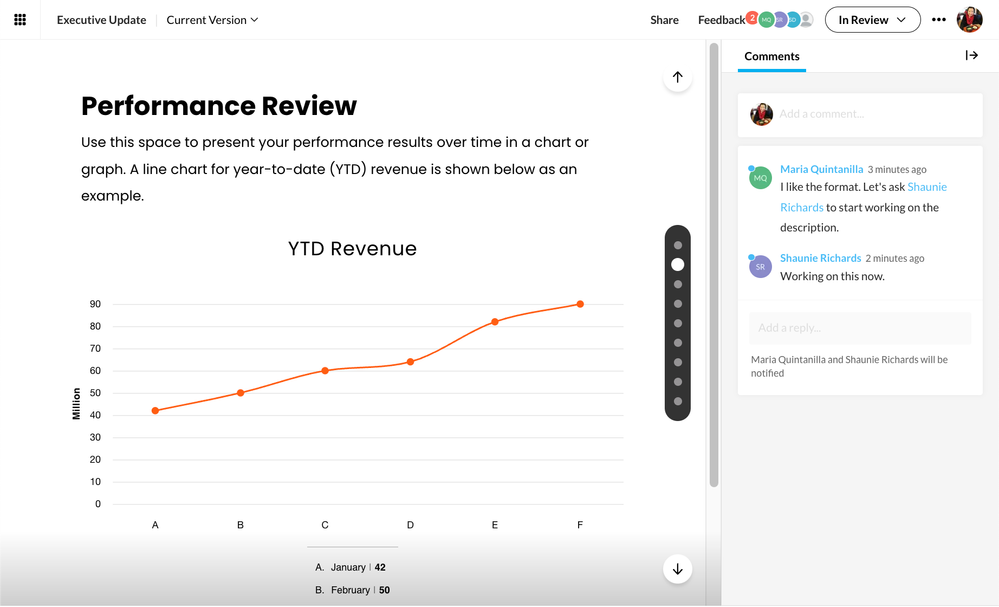
Task: Collapse the Comments side panel
Action: click(971, 55)
